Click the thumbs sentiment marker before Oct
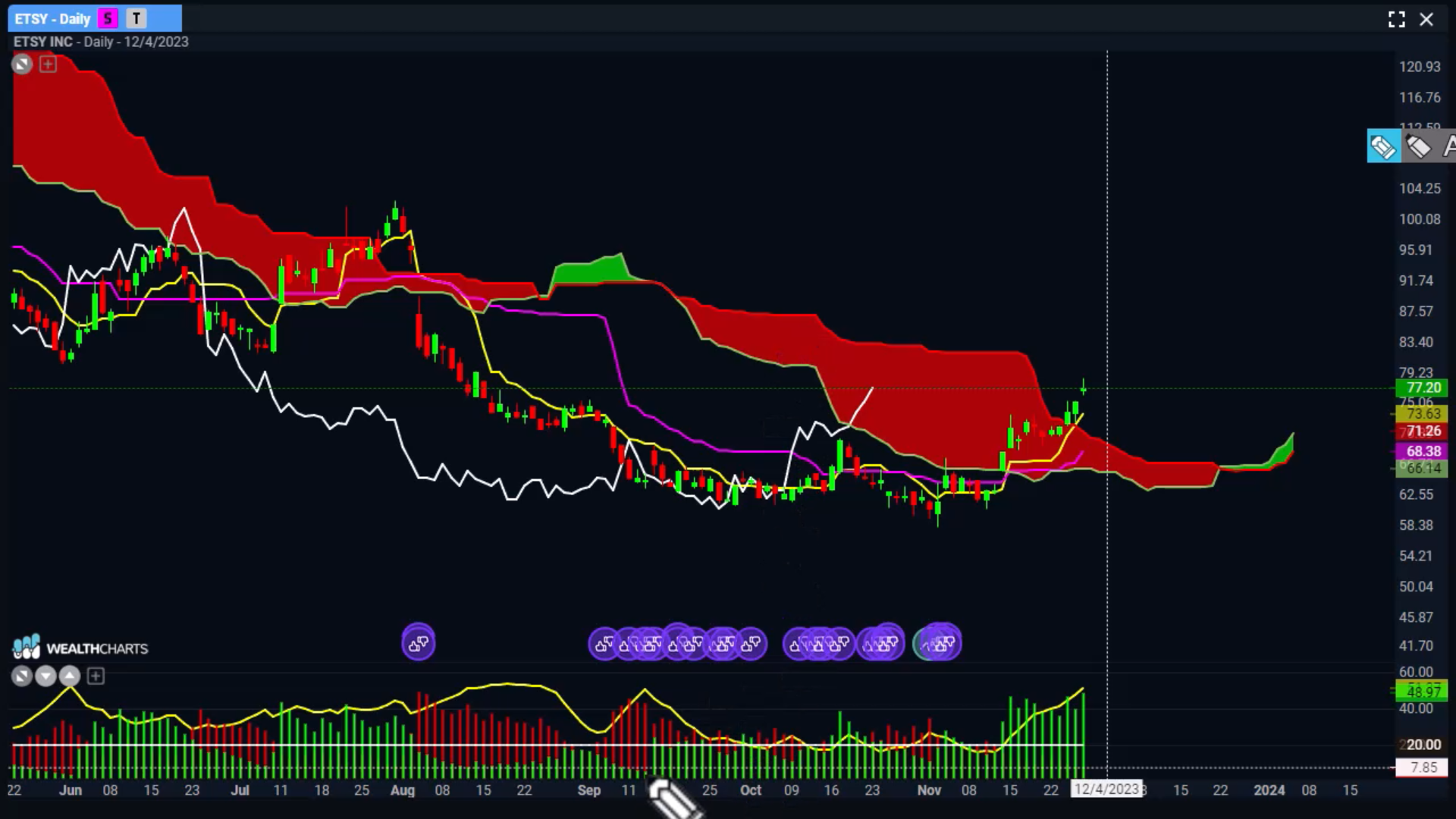 coord(751,645)
